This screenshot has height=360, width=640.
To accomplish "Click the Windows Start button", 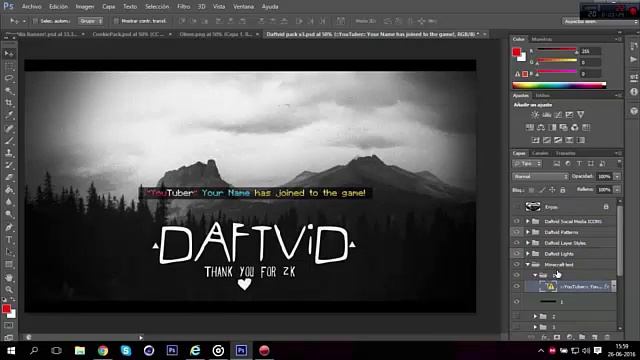I will [11, 351].
